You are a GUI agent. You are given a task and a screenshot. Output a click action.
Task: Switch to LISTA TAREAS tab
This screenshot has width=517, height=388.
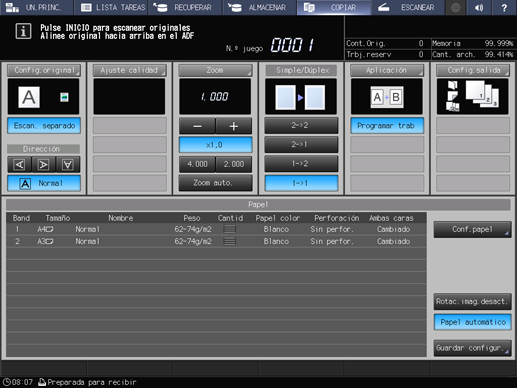coord(111,7)
